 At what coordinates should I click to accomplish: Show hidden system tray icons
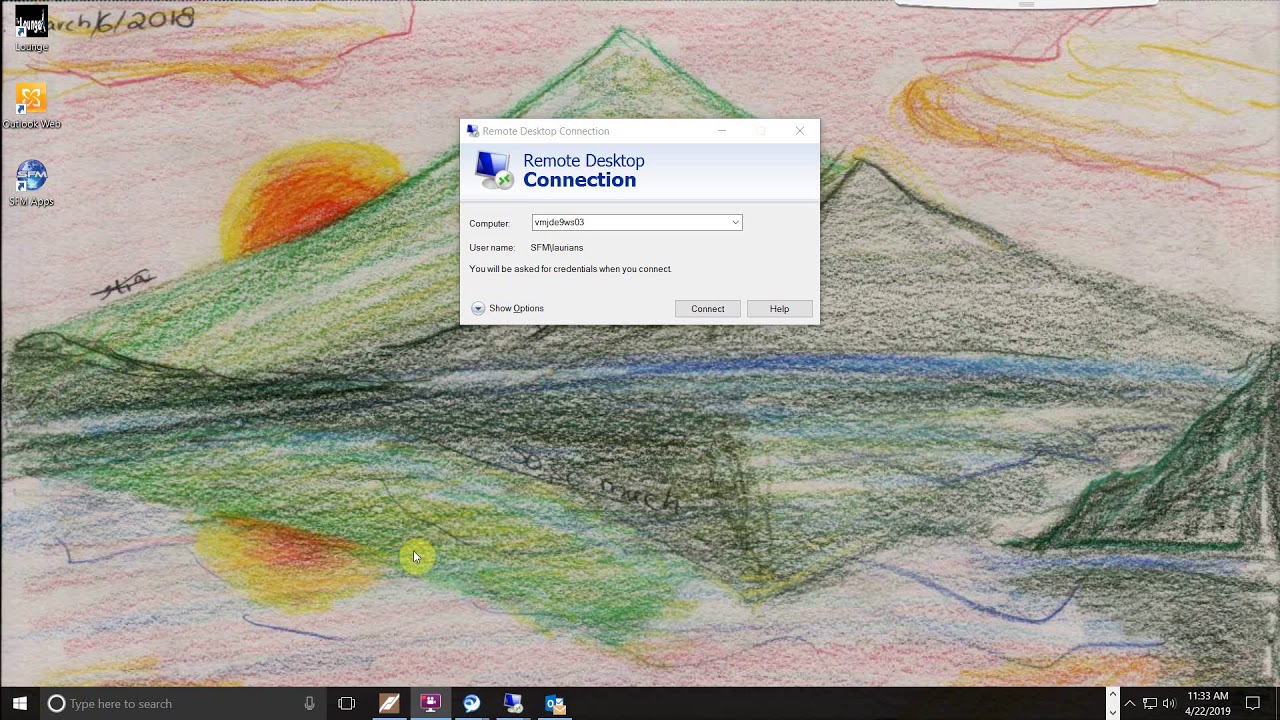1129,703
